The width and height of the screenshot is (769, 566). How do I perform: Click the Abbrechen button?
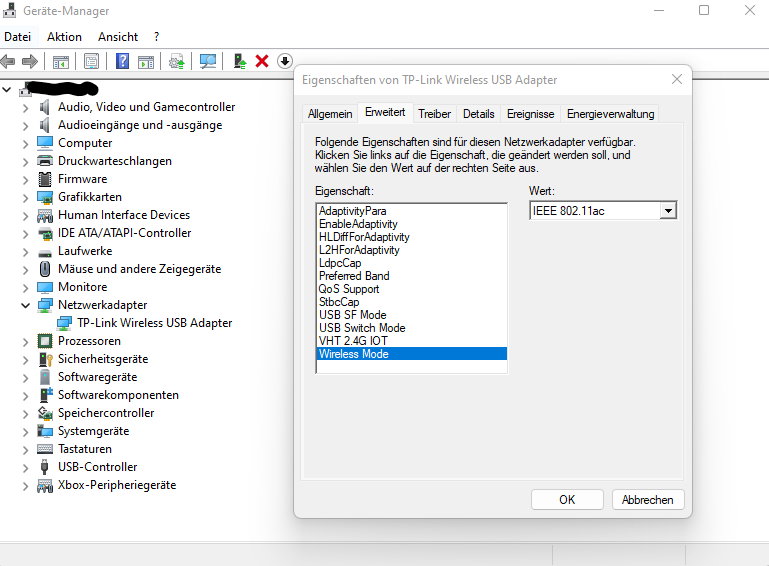(x=648, y=500)
